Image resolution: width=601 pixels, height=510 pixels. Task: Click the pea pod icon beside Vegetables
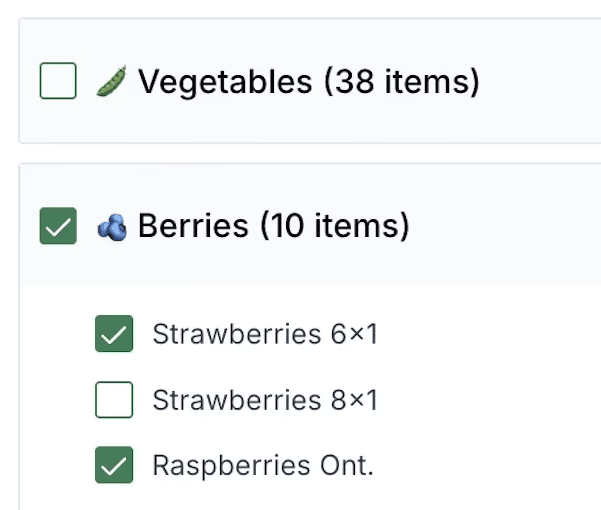111,81
